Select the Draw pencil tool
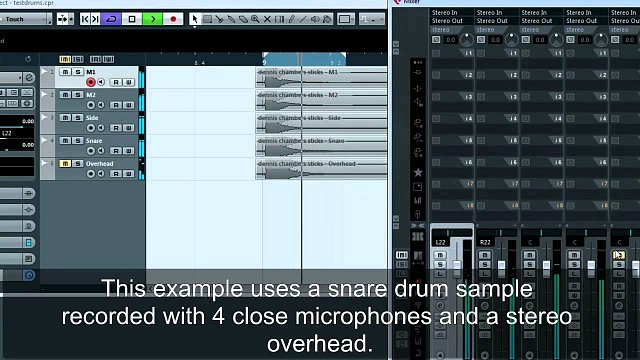Screen dimensions: 640x360 coord(291,19)
